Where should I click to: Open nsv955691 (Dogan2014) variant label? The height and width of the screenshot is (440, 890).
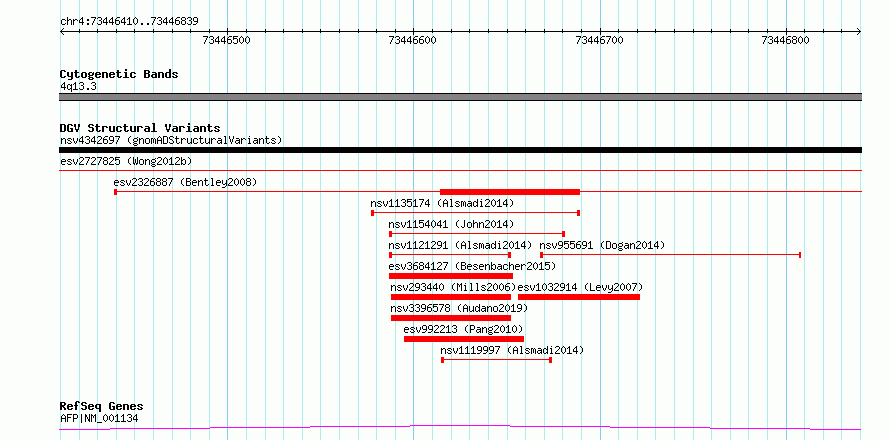602,245
